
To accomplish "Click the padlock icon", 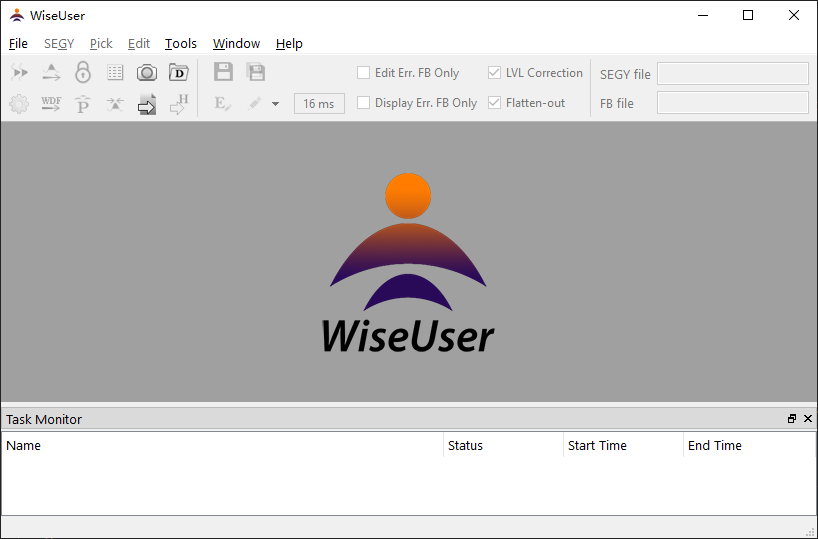I will coord(83,72).
